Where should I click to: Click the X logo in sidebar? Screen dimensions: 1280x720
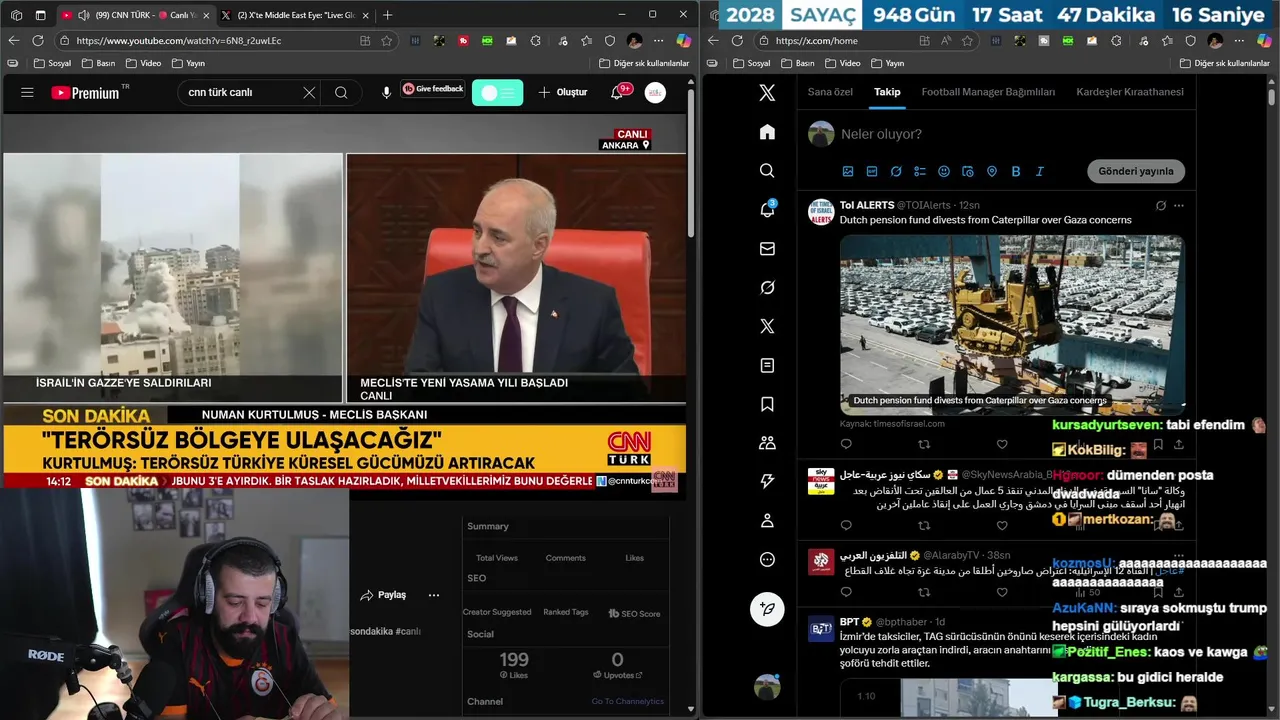767,93
